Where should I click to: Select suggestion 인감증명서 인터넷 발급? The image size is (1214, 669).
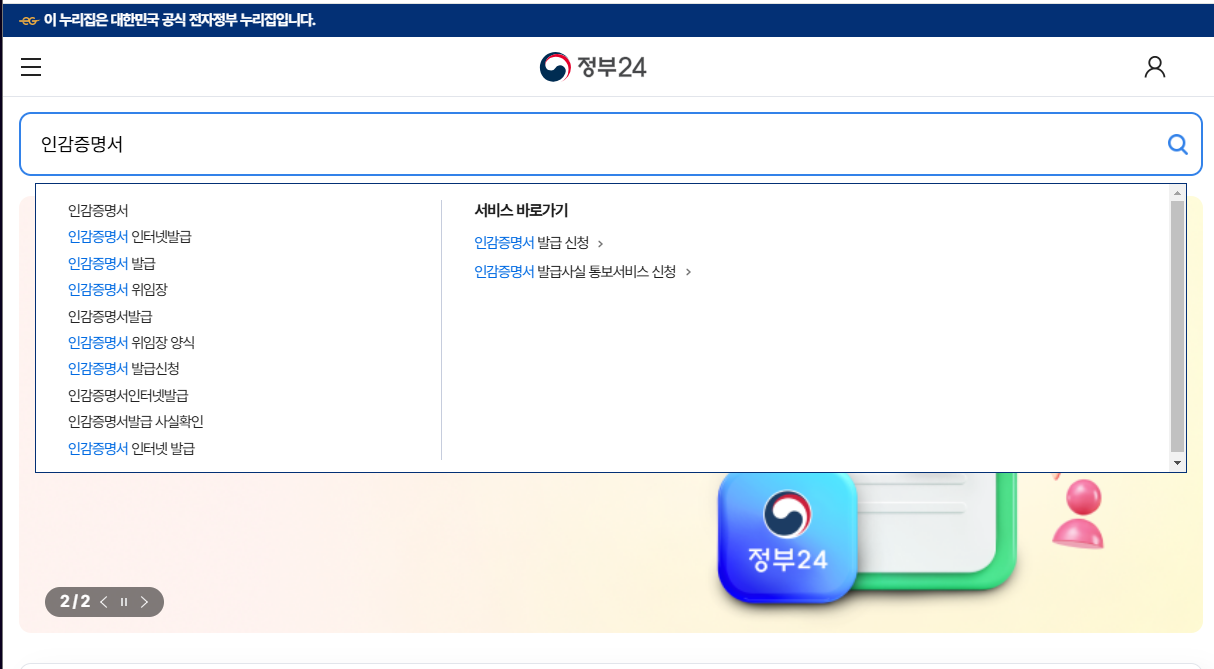coord(131,448)
